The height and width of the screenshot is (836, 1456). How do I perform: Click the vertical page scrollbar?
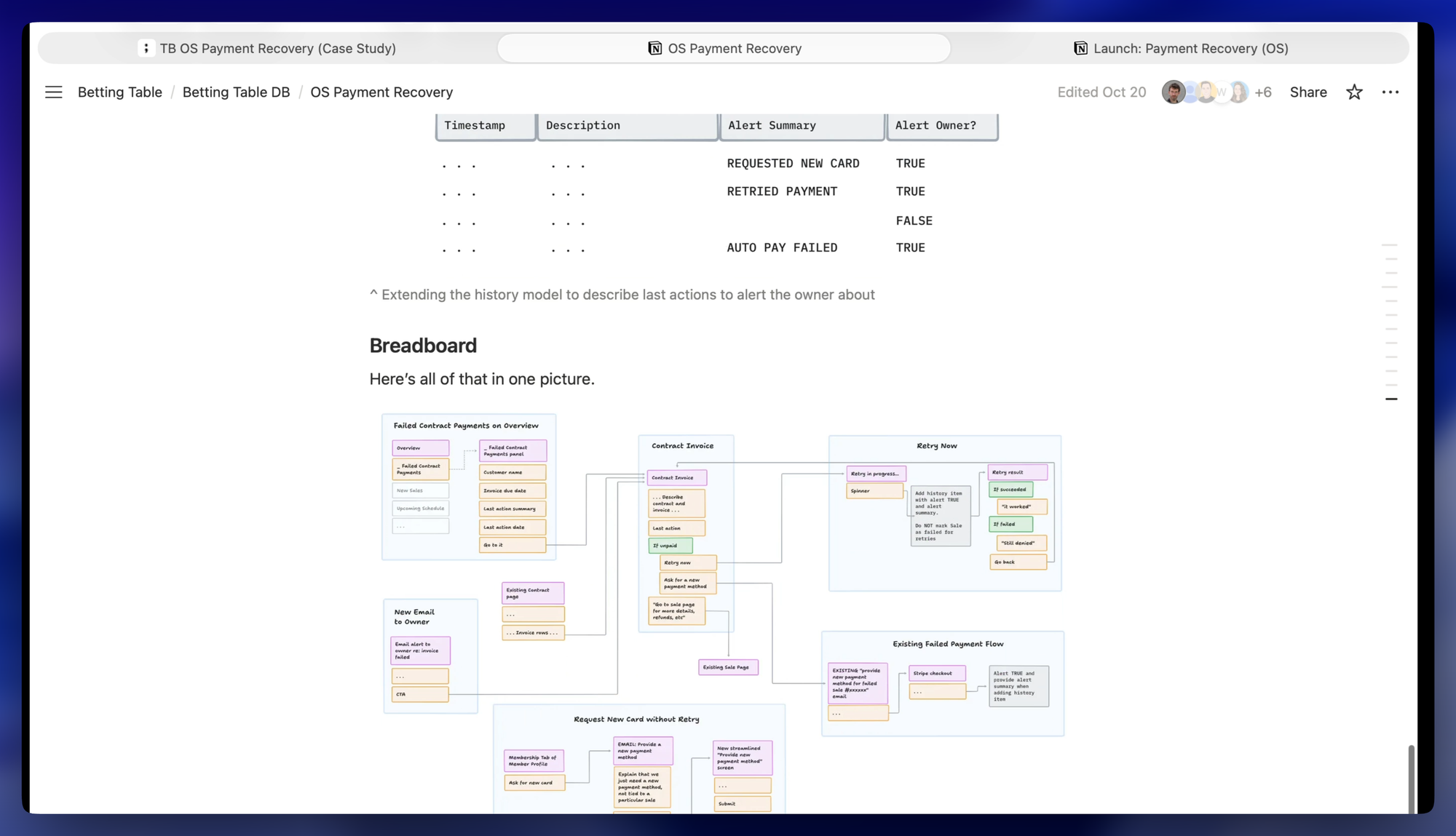(x=1411, y=779)
